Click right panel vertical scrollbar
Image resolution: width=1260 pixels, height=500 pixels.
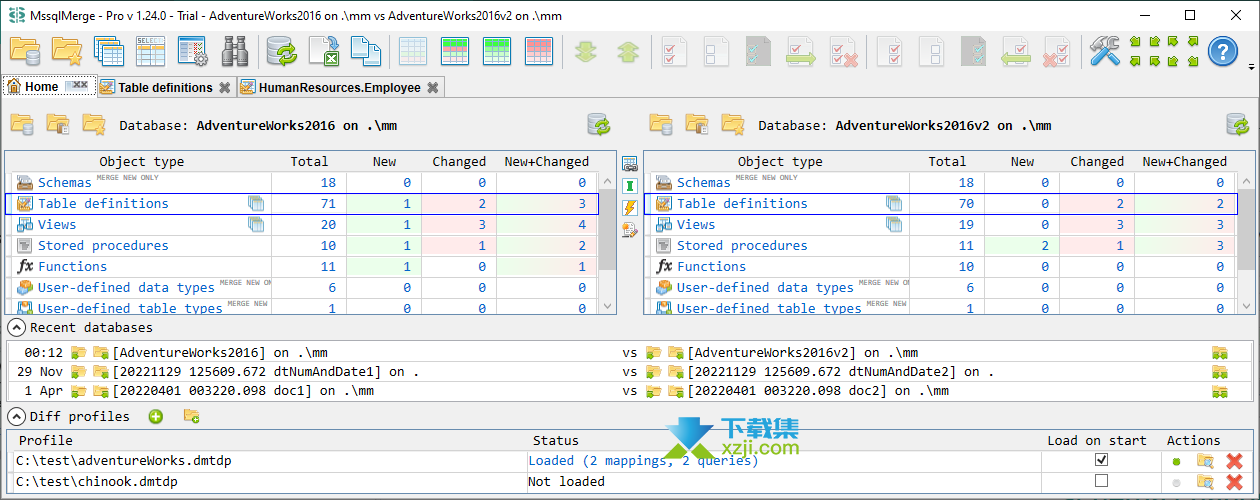click(x=1246, y=243)
